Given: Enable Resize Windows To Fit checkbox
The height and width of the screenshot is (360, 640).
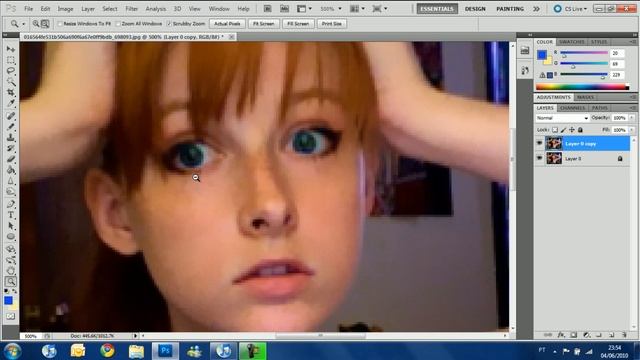Looking at the screenshot, I should pos(60,24).
